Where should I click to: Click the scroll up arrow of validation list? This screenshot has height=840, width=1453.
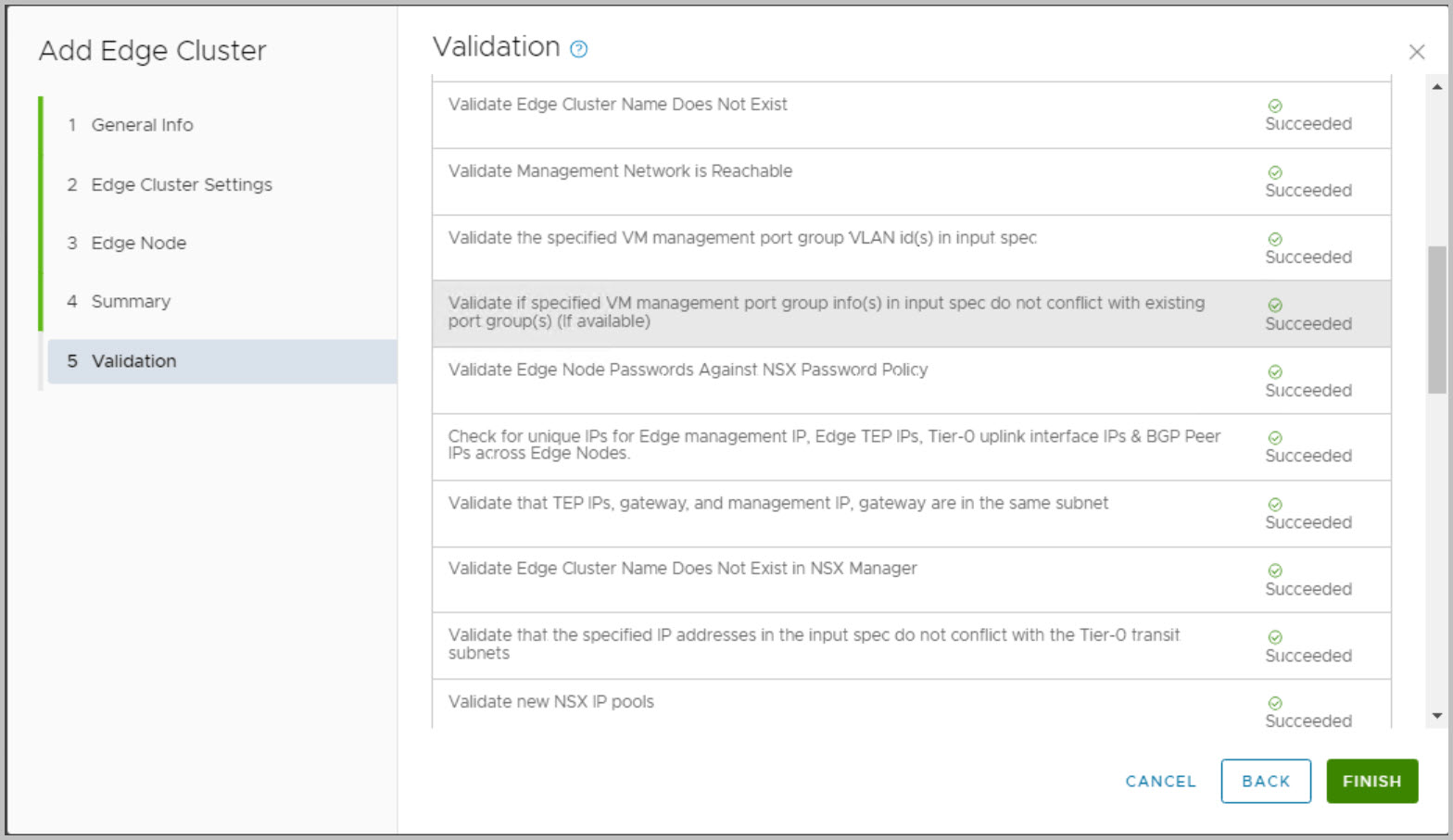point(1436,87)
